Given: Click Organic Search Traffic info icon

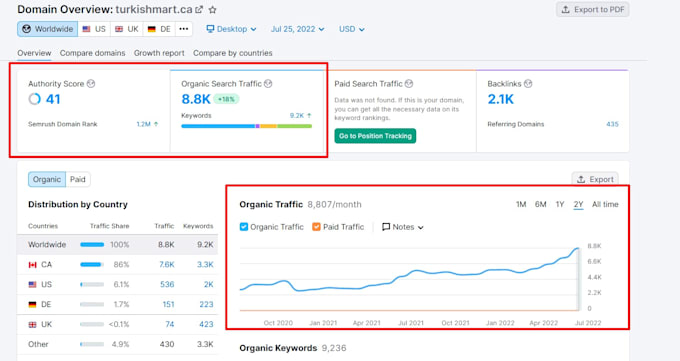Looking at the screenshot, I should point(268,84).
